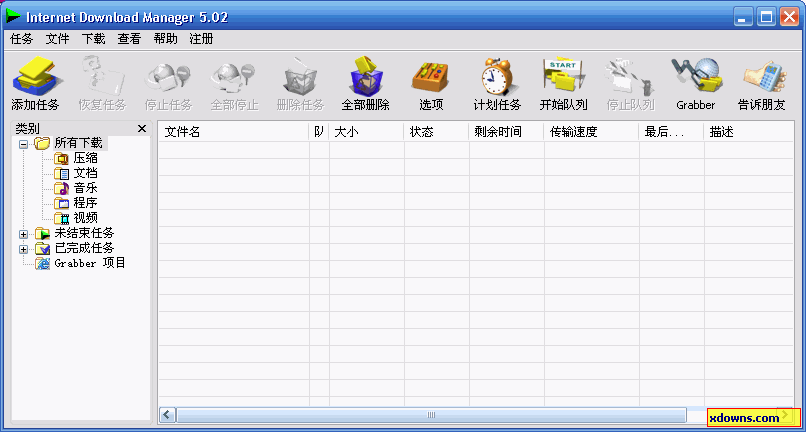The image size is (806, 432).
Task: Sort by 剩余时间 column header
Action: pyautogui.click(x=506, y=132)
